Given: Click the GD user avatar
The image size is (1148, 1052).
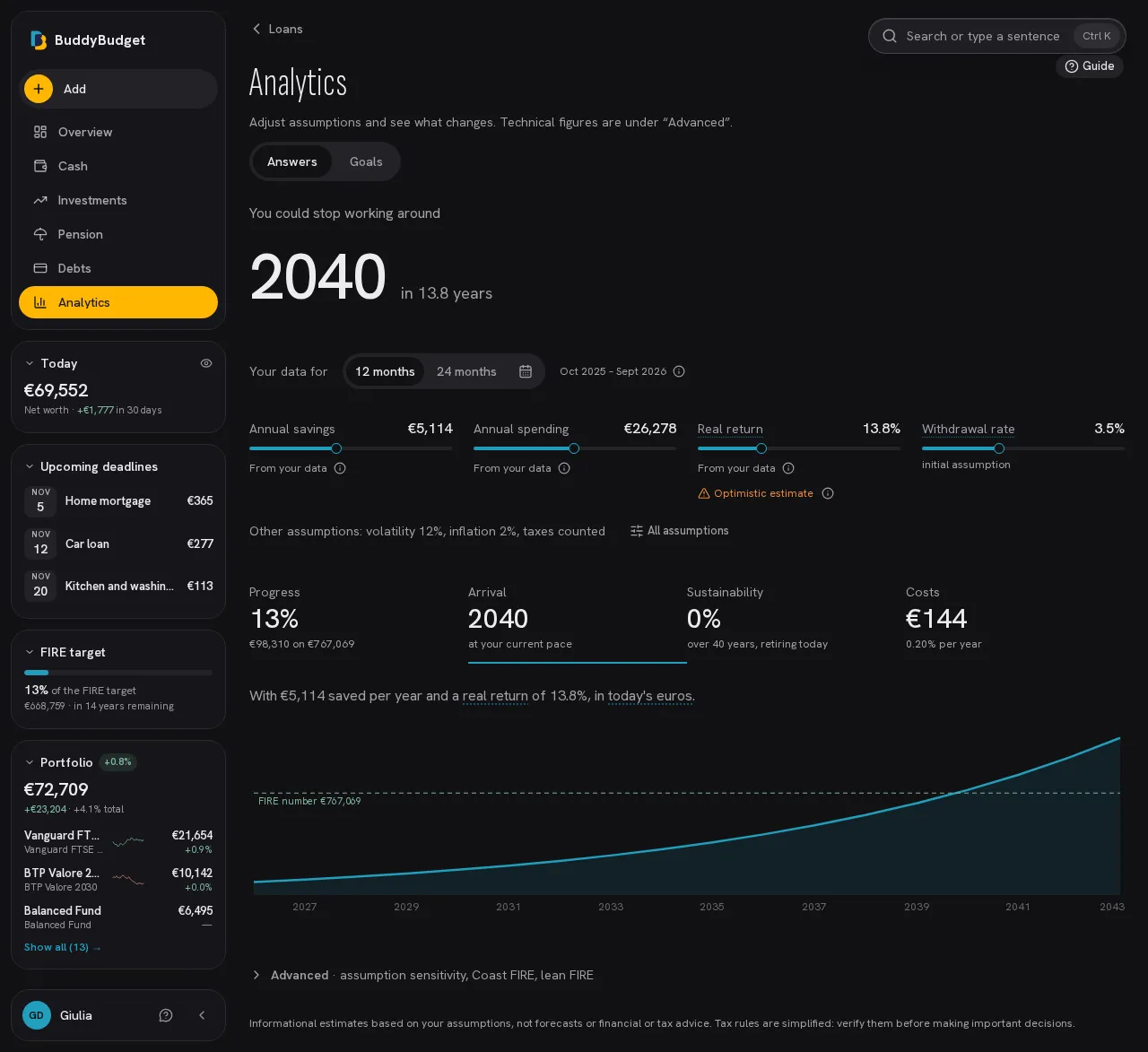Looking at the screenshot, I should click(x=37, y=1015).
